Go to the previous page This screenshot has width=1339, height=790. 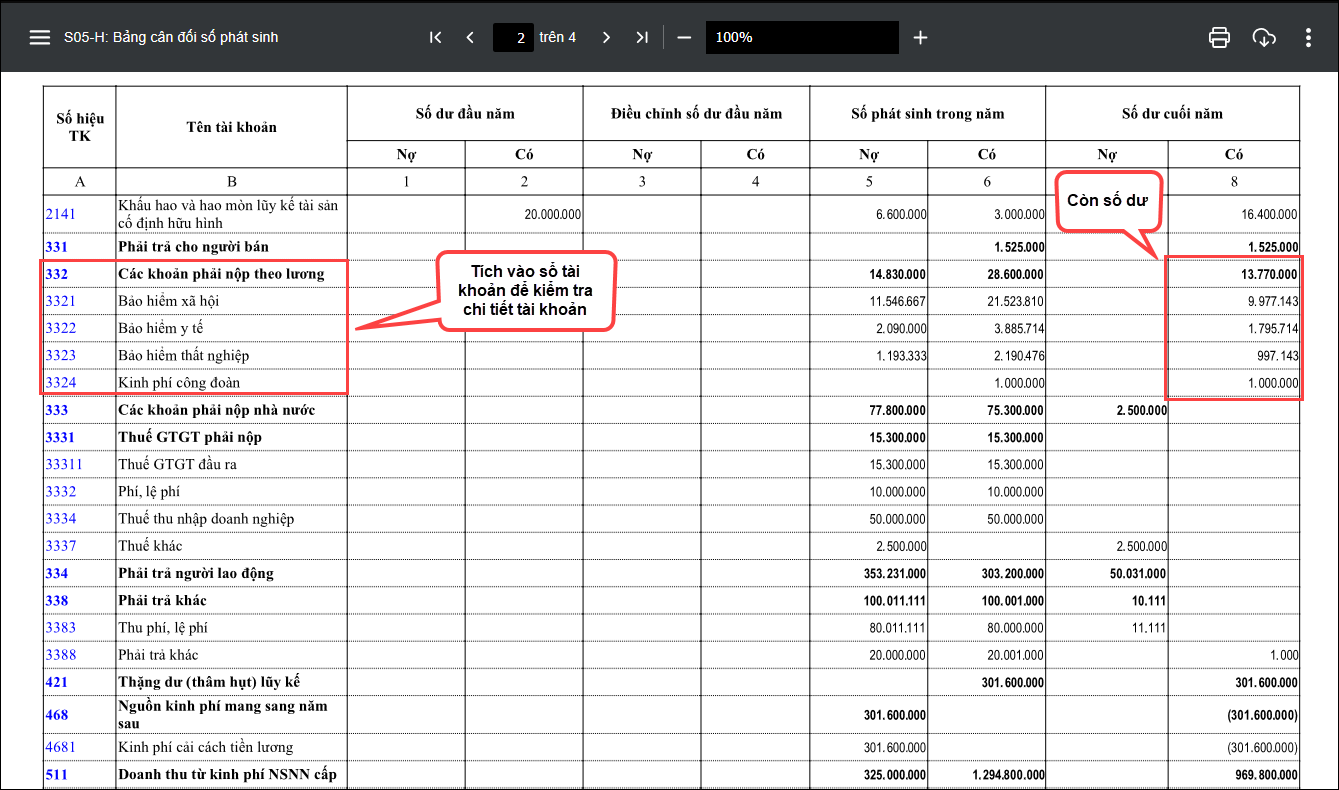pyautogui.click(x=470, y=37)
